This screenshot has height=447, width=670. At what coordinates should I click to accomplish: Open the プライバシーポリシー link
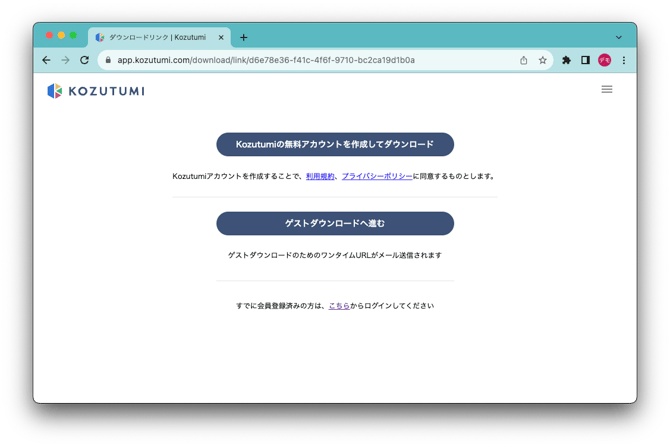pyautogui.click(x=377, y=176)
